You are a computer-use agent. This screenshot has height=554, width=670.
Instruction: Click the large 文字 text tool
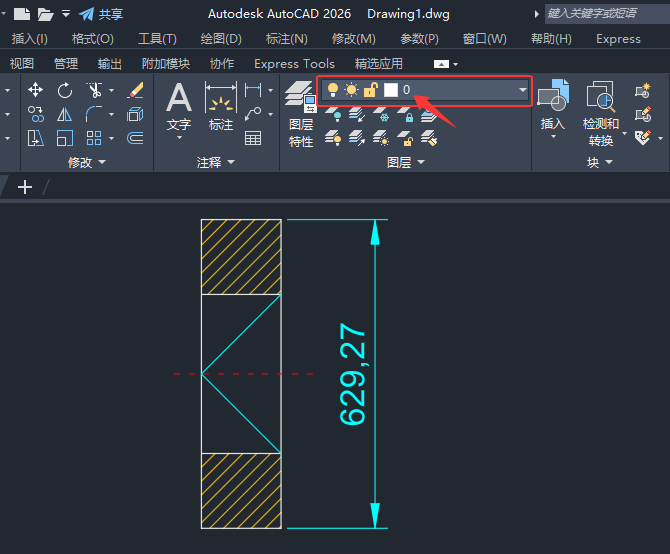click(x=179, y=106)
